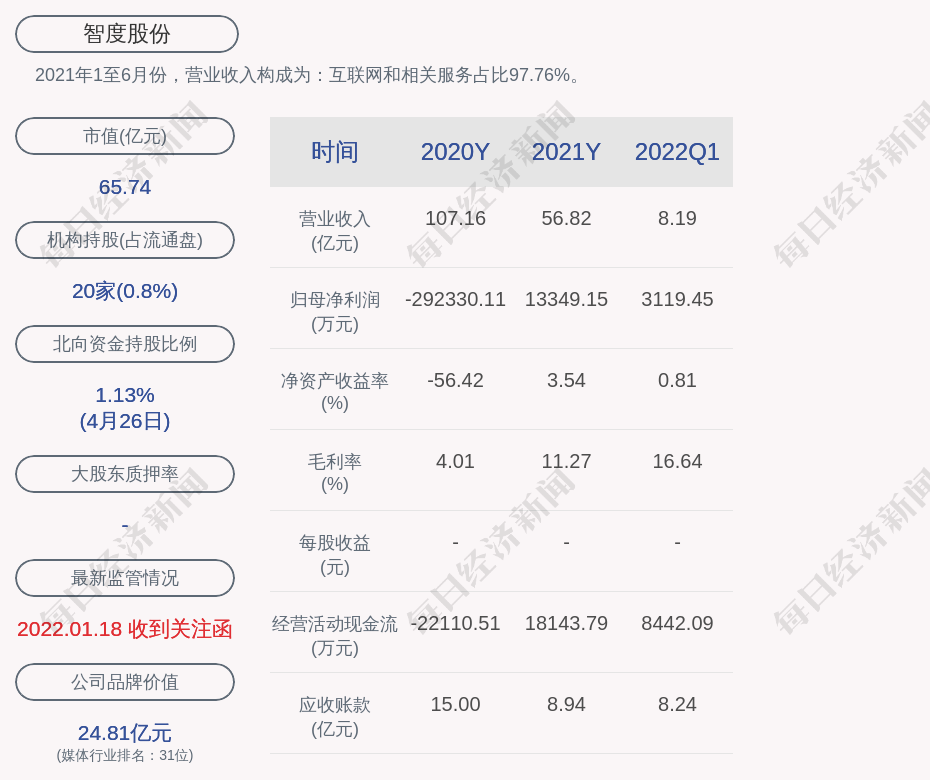
Task: Click gross margin value 4.01
Action: [x=456, y=461]
